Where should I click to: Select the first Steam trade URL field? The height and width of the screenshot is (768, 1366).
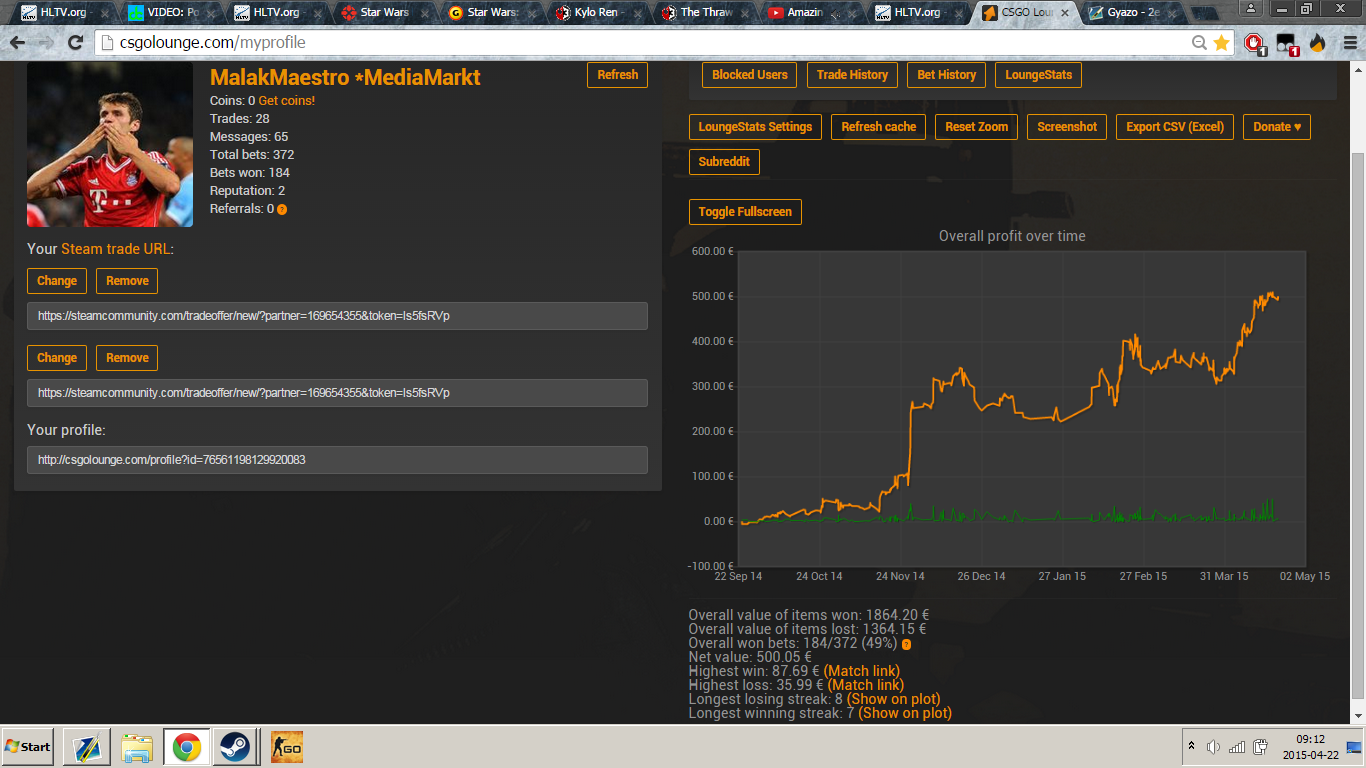(337, 316)
